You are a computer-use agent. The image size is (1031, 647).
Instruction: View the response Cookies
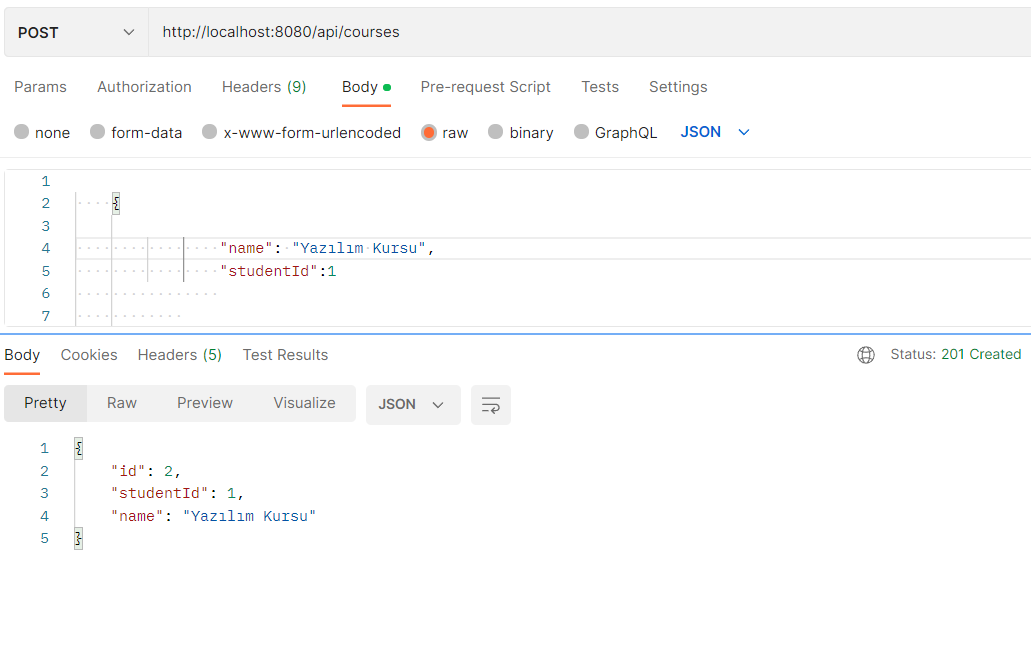[88, 355]
